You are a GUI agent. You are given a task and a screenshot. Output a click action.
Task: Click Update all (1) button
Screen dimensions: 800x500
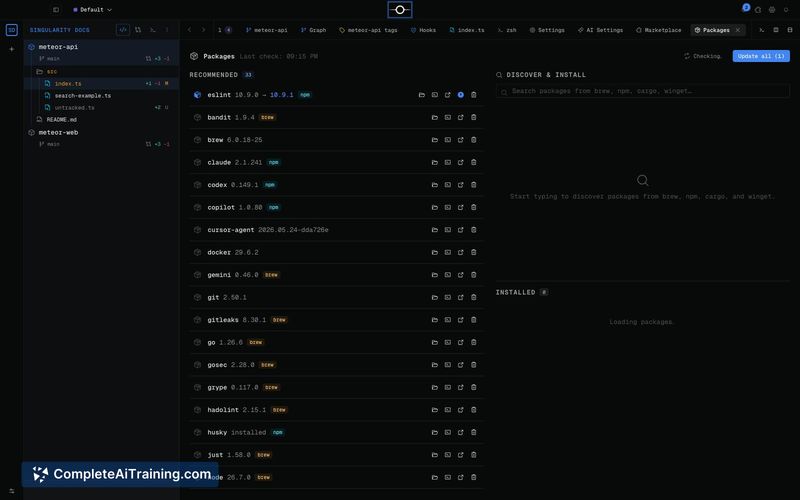click(x=761, y=56)
